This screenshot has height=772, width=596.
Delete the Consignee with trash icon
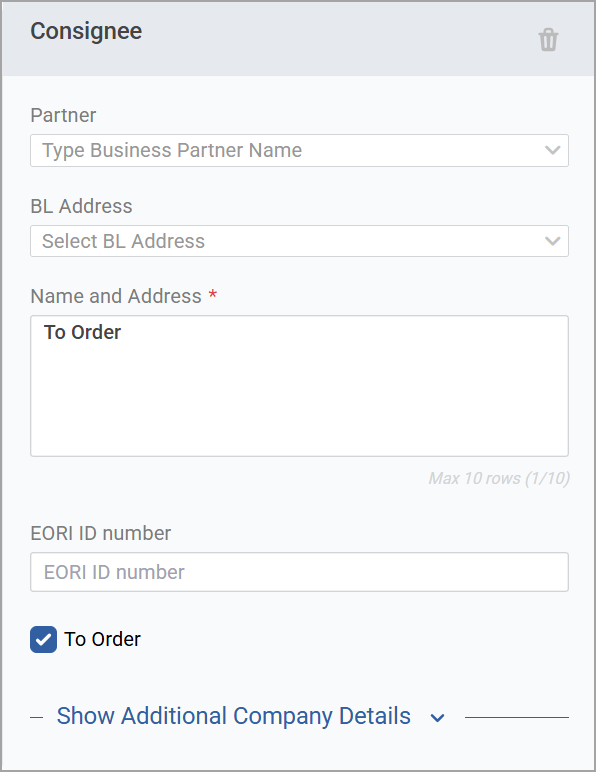pos(548,40)
